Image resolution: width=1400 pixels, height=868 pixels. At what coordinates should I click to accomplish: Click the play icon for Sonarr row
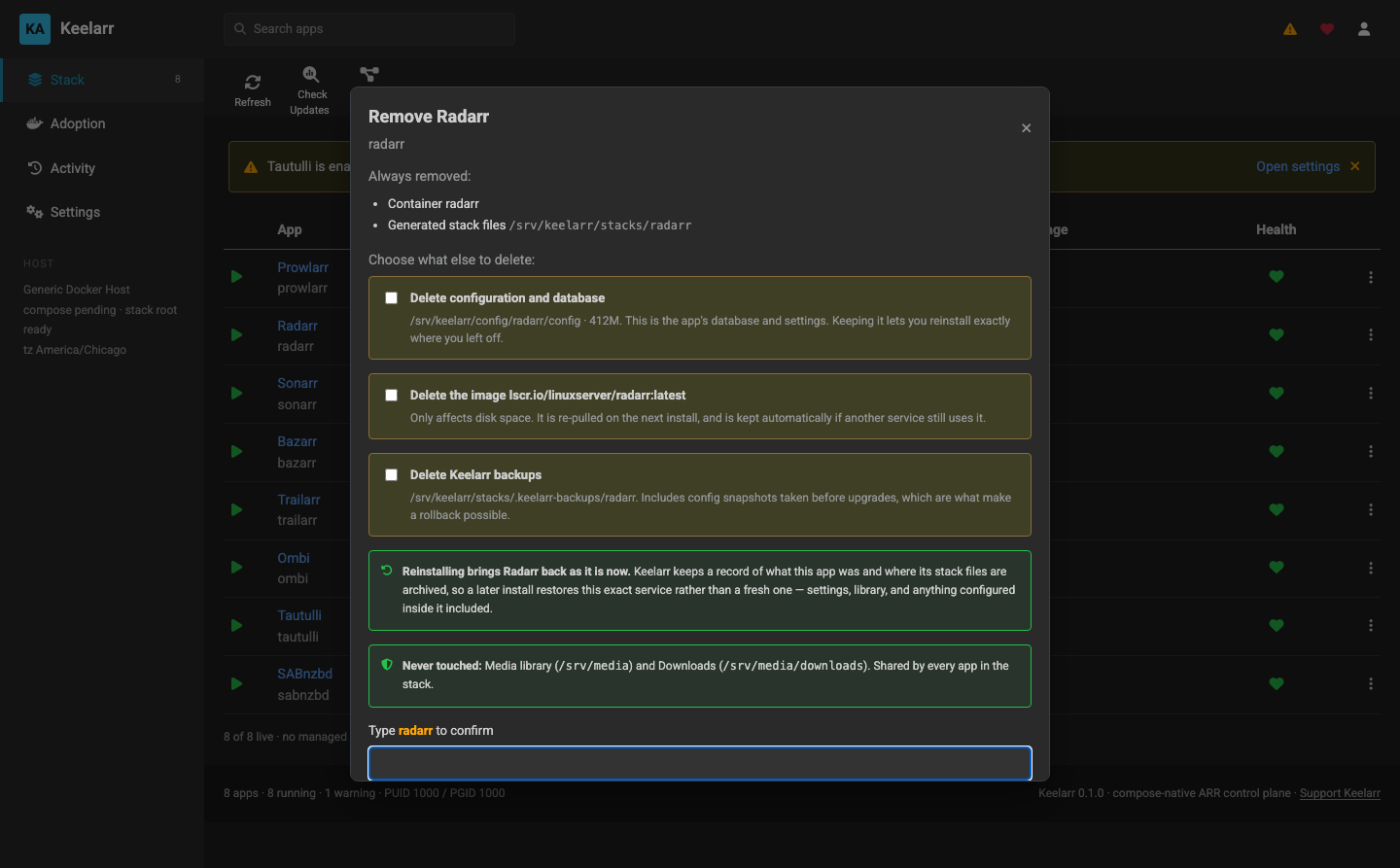coord(237,394)
